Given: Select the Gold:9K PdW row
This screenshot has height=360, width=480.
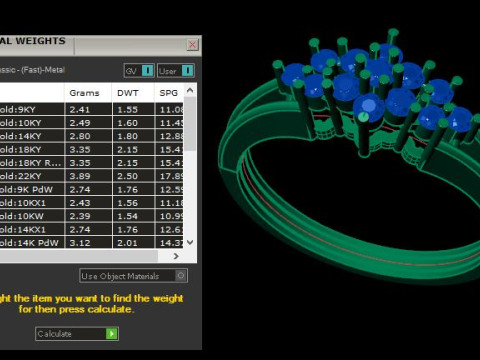Looking at the screenshot, I should tap(92, 189).
